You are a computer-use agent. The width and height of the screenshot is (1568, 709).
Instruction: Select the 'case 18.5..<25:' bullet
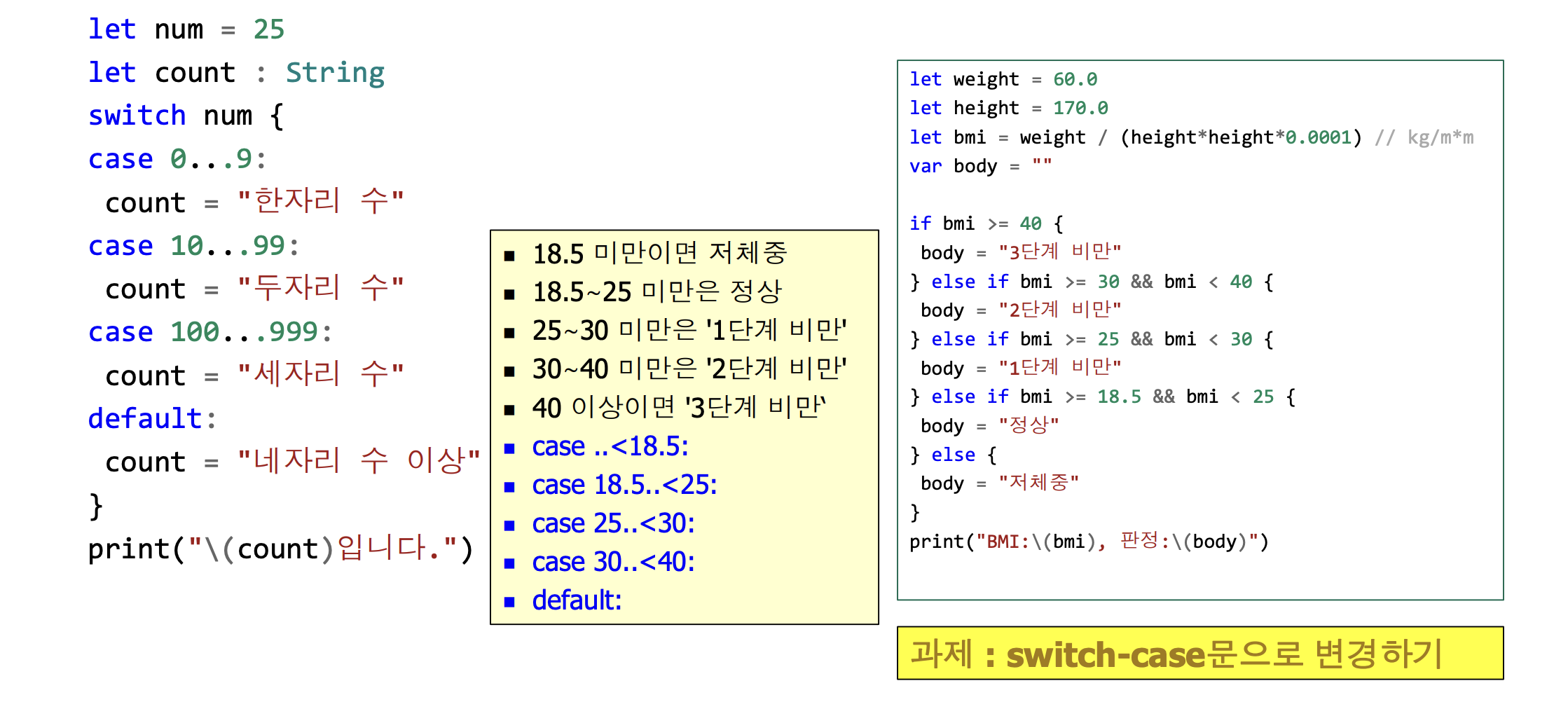pyautogui.click(x=624, y=485)
